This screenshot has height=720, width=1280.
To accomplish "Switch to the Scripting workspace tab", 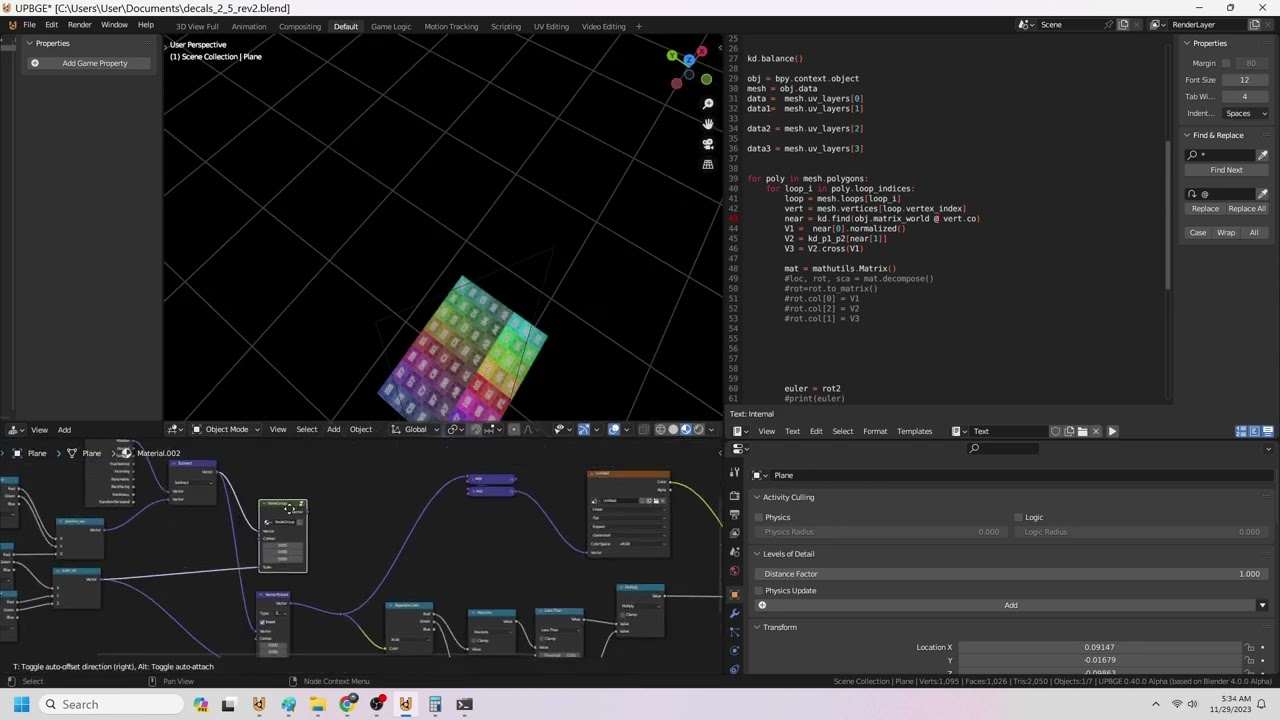I will [x=506, y=26].
